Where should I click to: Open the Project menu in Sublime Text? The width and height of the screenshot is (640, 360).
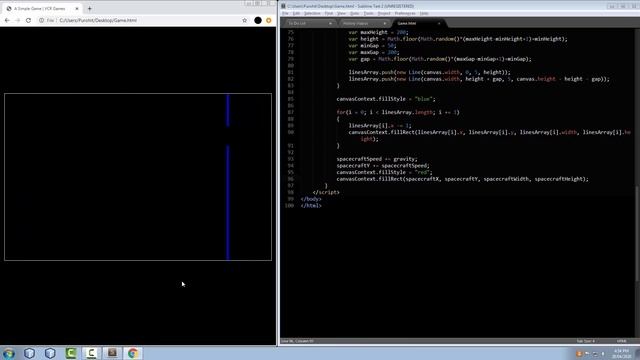pyautogui.click(x=384, y=13)
